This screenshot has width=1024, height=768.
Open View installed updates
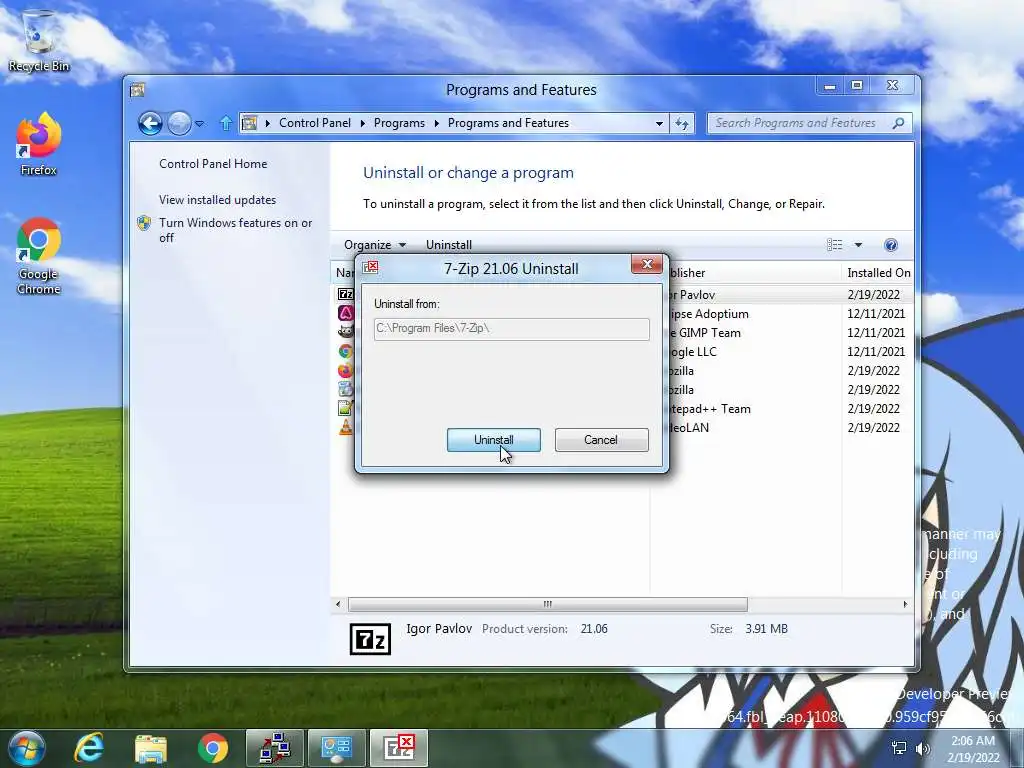[x=217, y=200]
